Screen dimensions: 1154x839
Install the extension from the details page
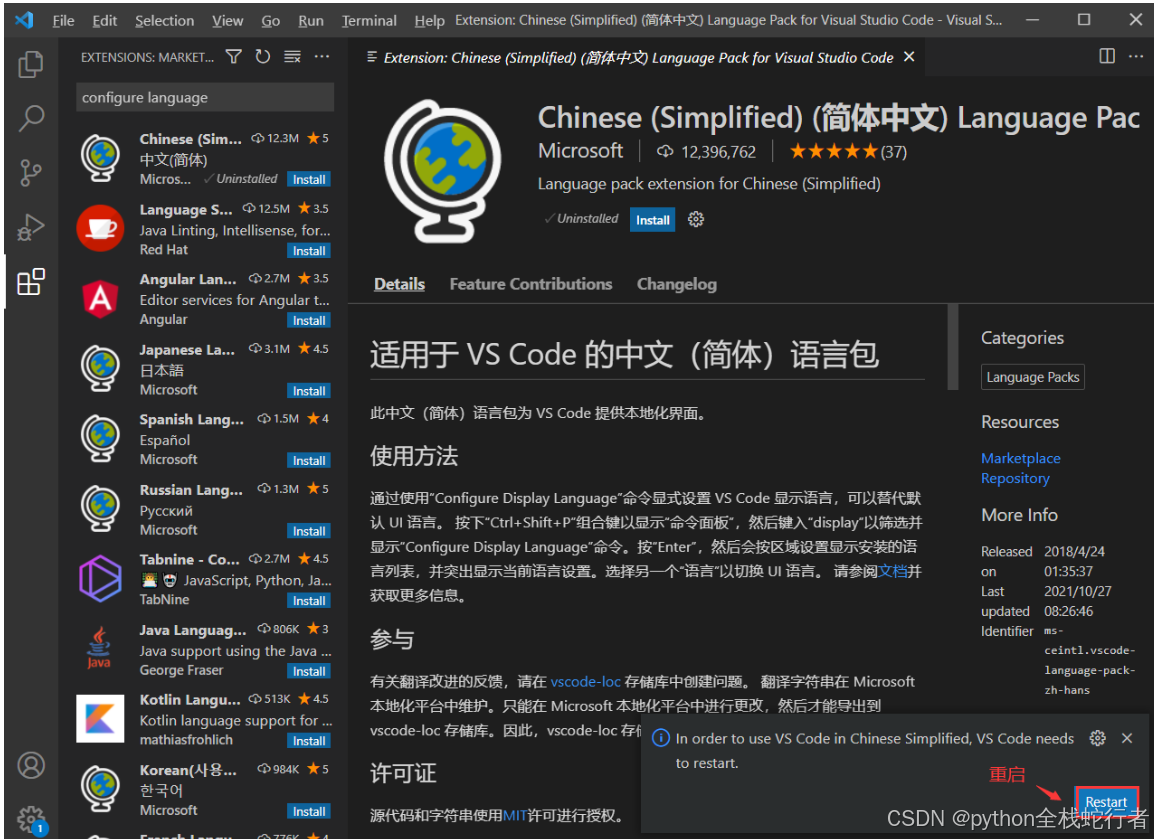[652, 219]
